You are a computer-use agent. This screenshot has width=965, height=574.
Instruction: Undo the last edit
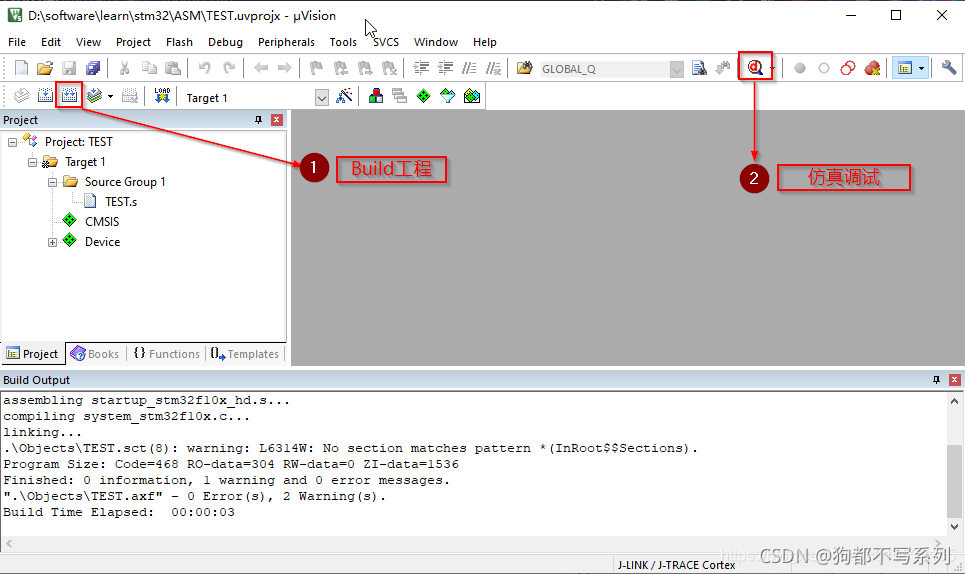[x=204, y=68]
